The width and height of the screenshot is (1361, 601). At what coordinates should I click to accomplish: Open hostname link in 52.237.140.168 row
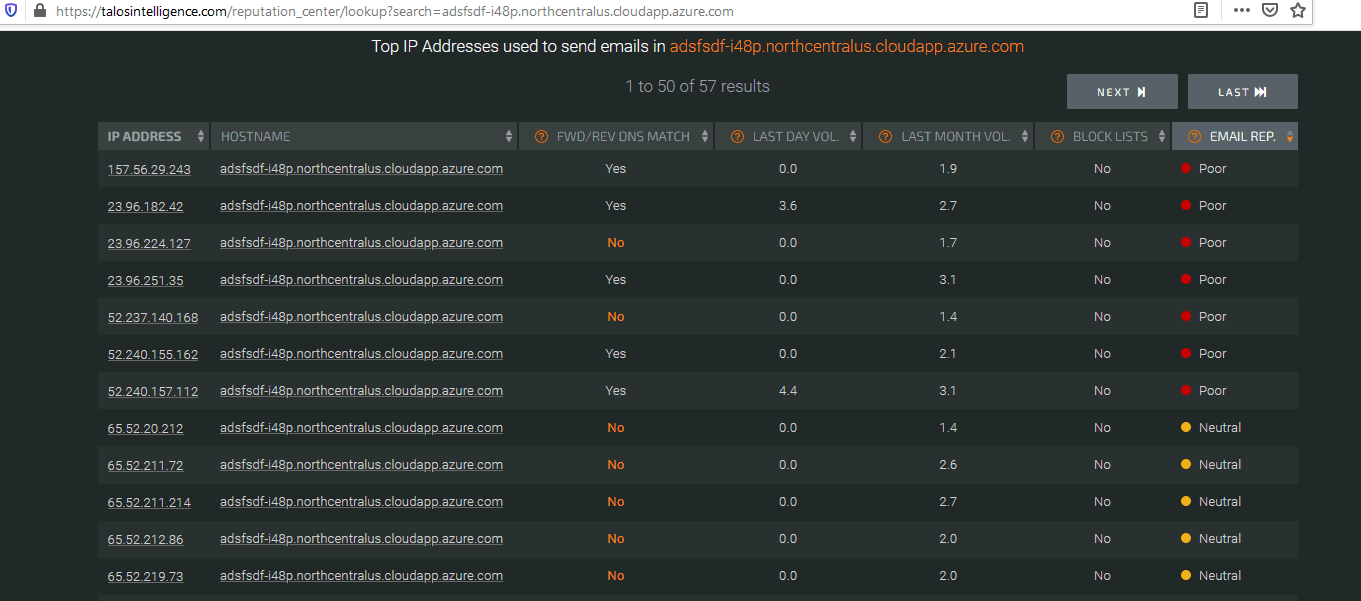pyautogui.click(x=361, y=317)
